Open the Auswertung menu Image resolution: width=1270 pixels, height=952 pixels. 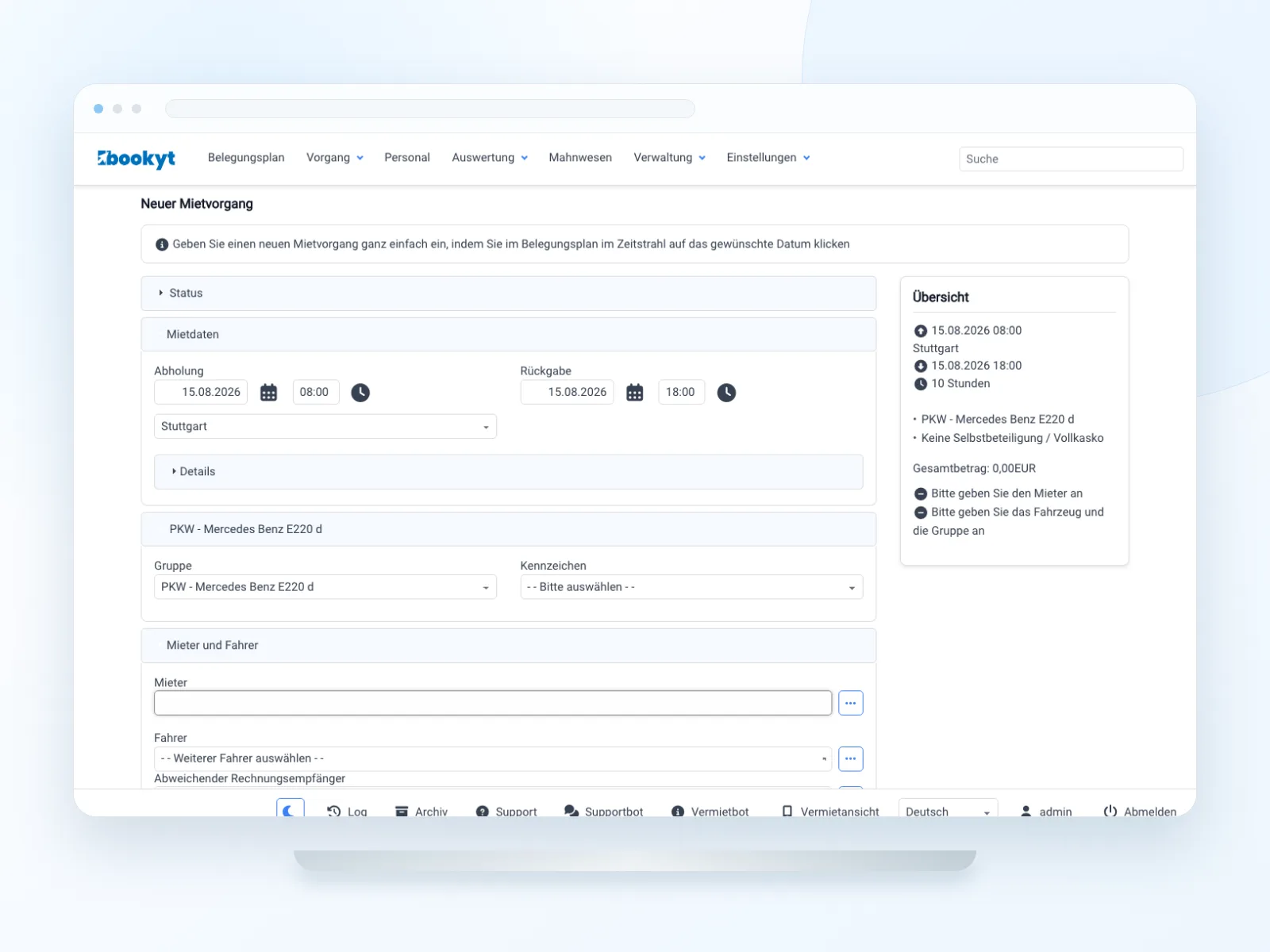coord(490,158)
